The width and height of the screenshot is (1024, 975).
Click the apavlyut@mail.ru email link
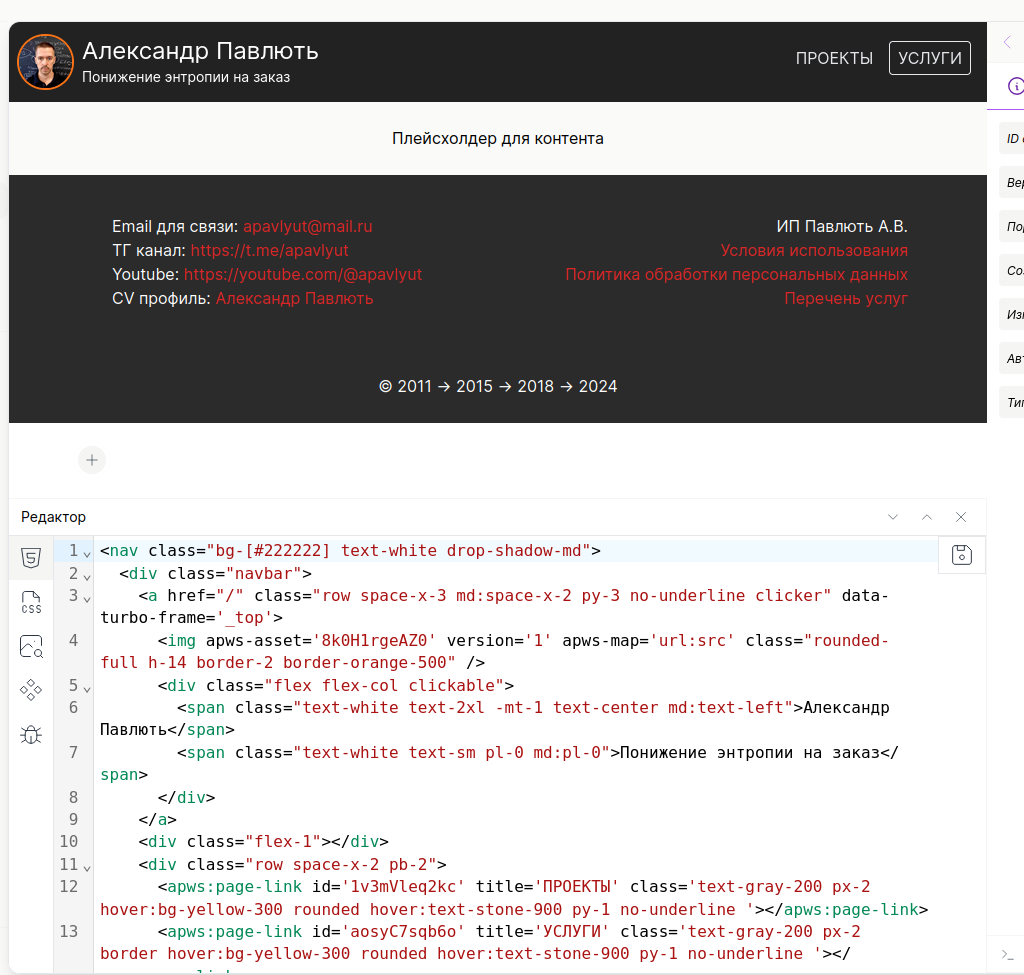click(x=307, y=227)
